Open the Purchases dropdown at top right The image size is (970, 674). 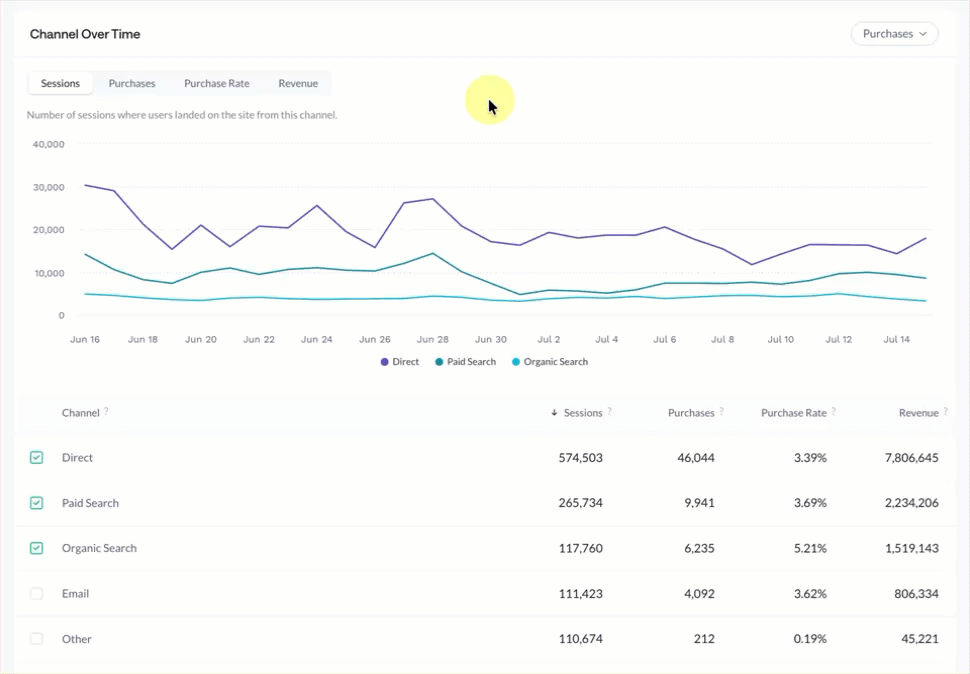click(895, 33)
